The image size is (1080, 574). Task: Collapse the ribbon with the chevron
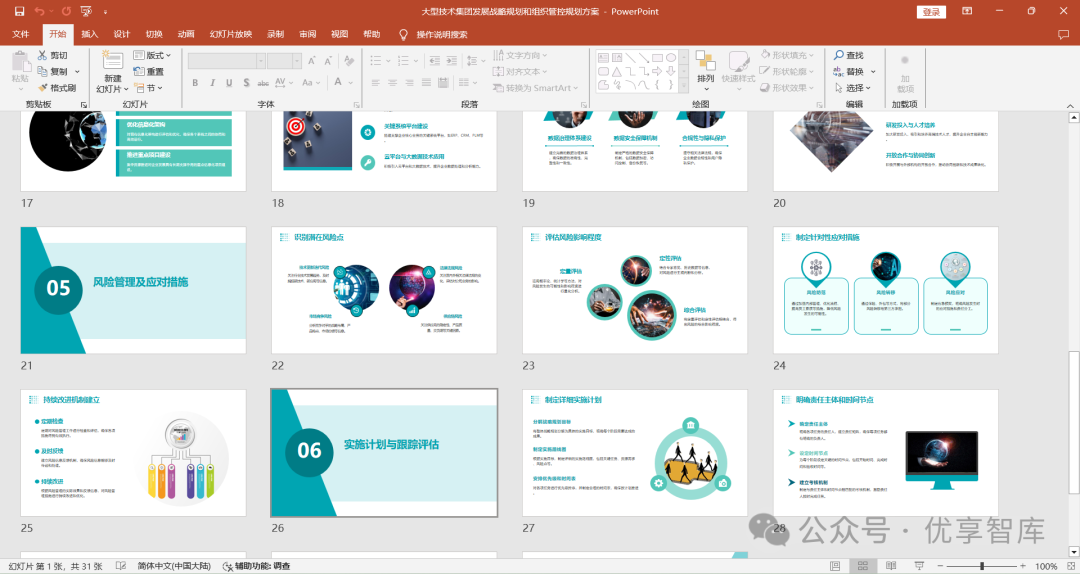point(1070,105)
